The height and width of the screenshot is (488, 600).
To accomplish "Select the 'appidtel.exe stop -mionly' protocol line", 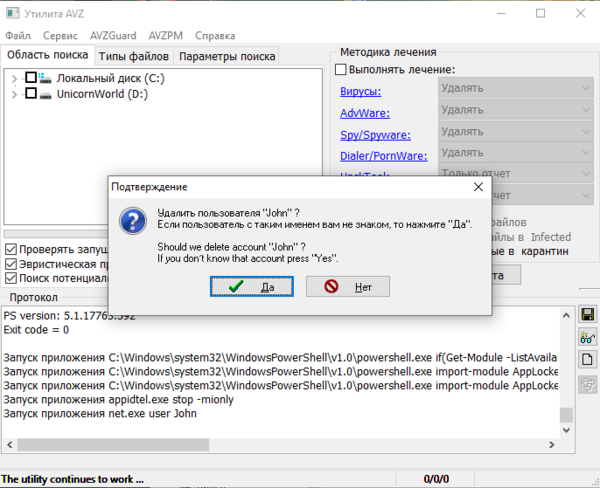I will pos(118,400).
